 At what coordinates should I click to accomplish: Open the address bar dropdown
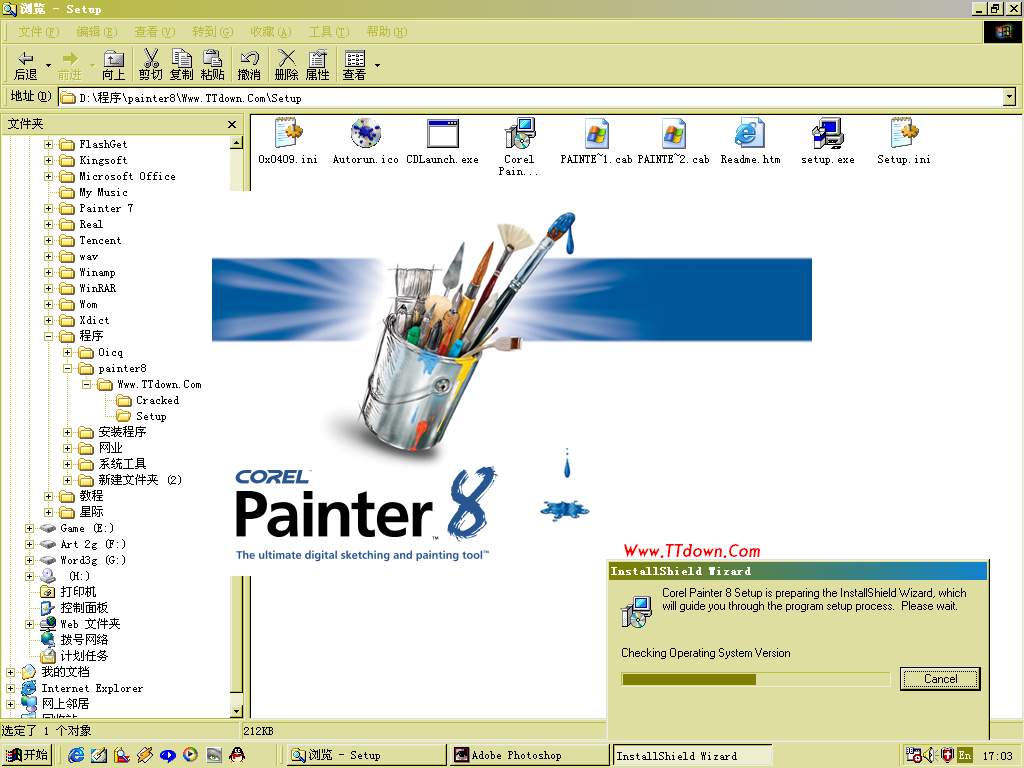tap(1009, 97)
